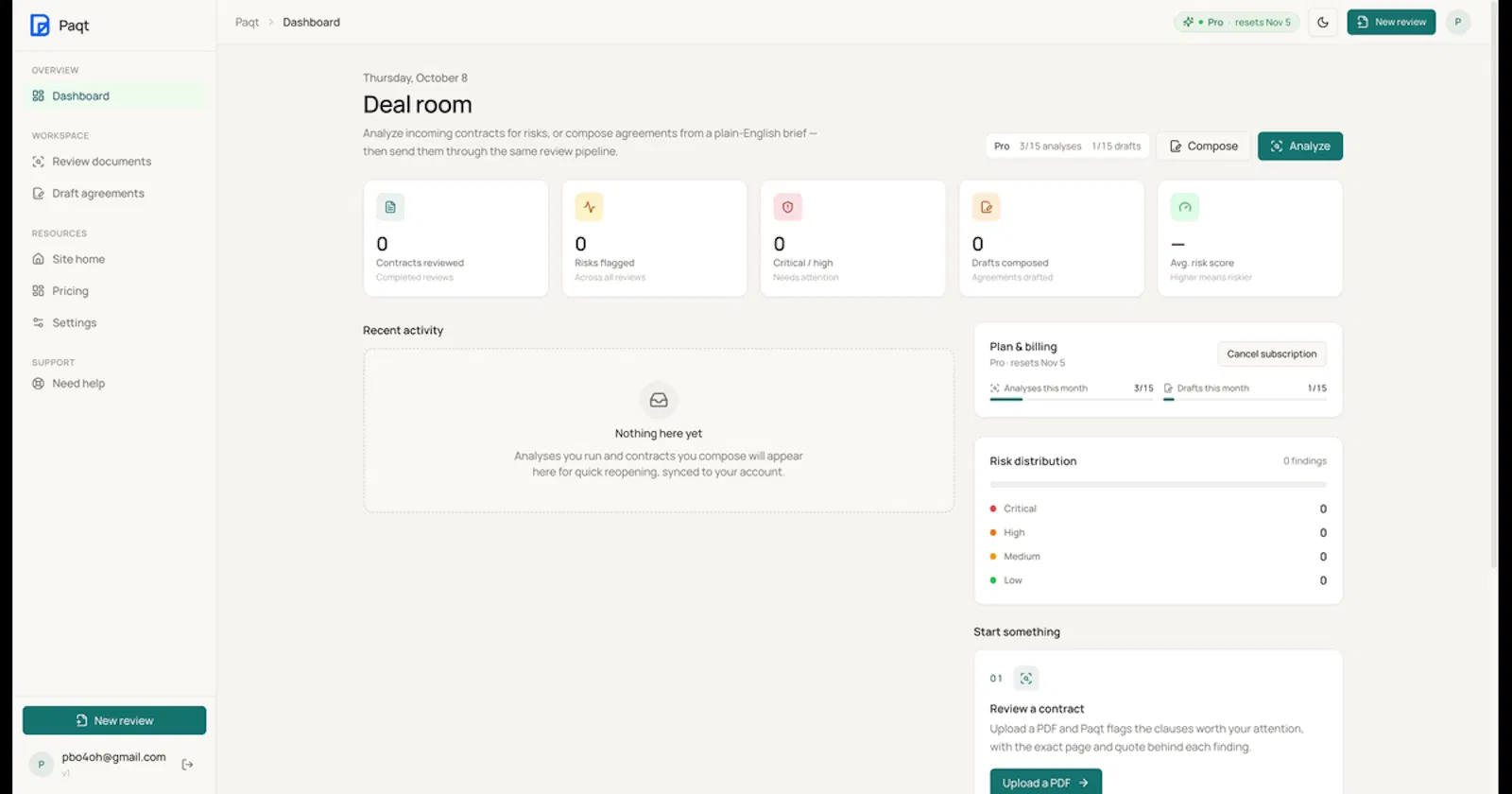Screen dimensions: 1512x794
Task: Click the High severity row
Action: coord(1158,532)
